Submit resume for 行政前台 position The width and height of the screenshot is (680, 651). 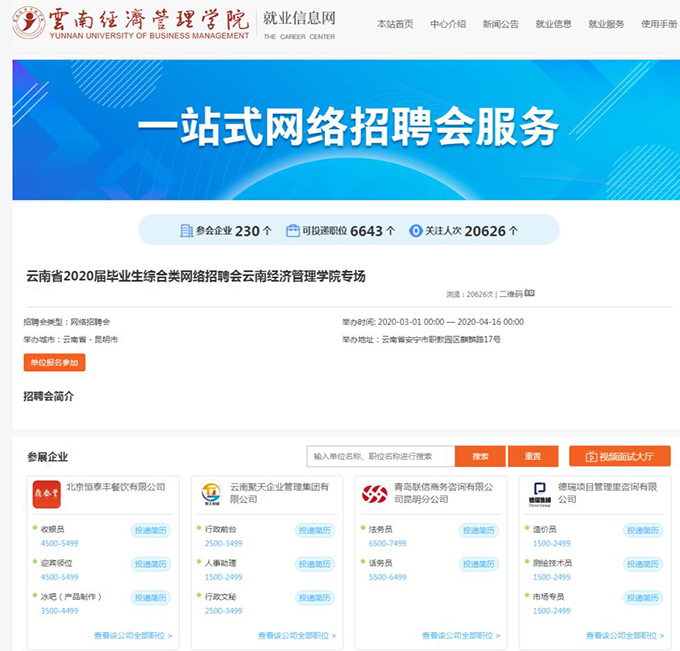[314, 530]
